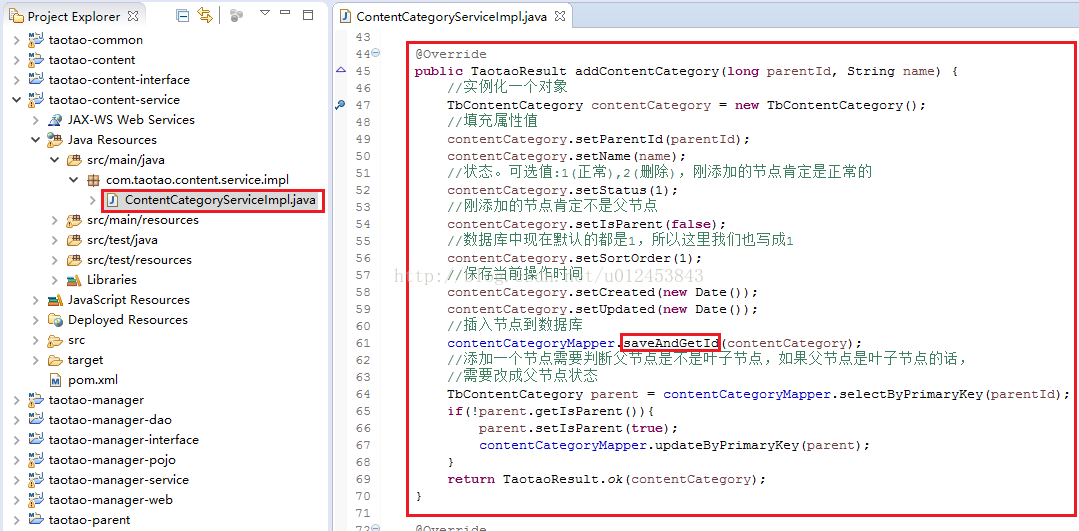
Task: Click addContentCategory method name
Action: pos(648,71)
